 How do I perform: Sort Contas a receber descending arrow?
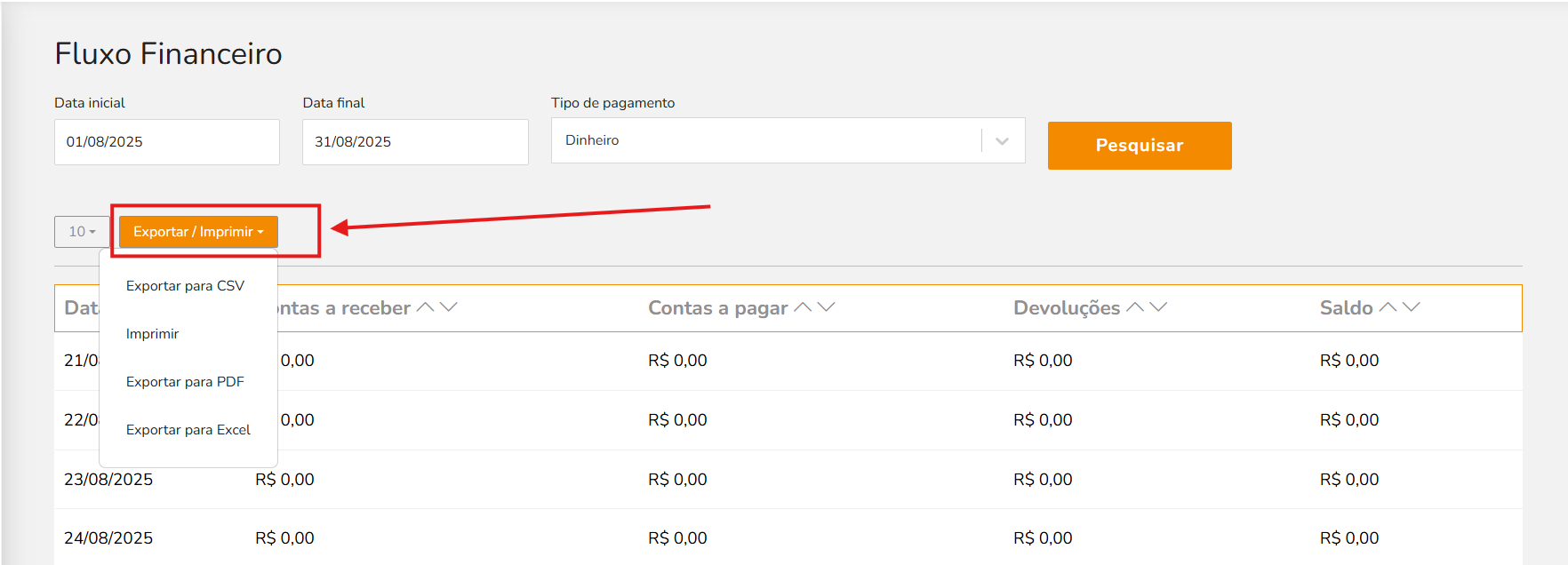(x=449, y=307)
